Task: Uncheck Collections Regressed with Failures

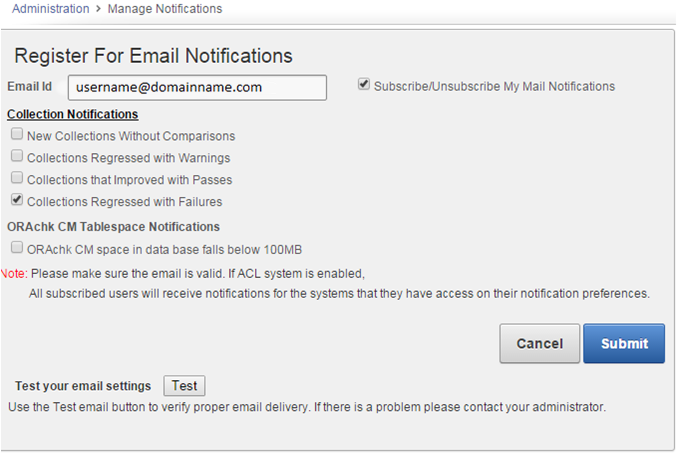Action: coord(17,200)
